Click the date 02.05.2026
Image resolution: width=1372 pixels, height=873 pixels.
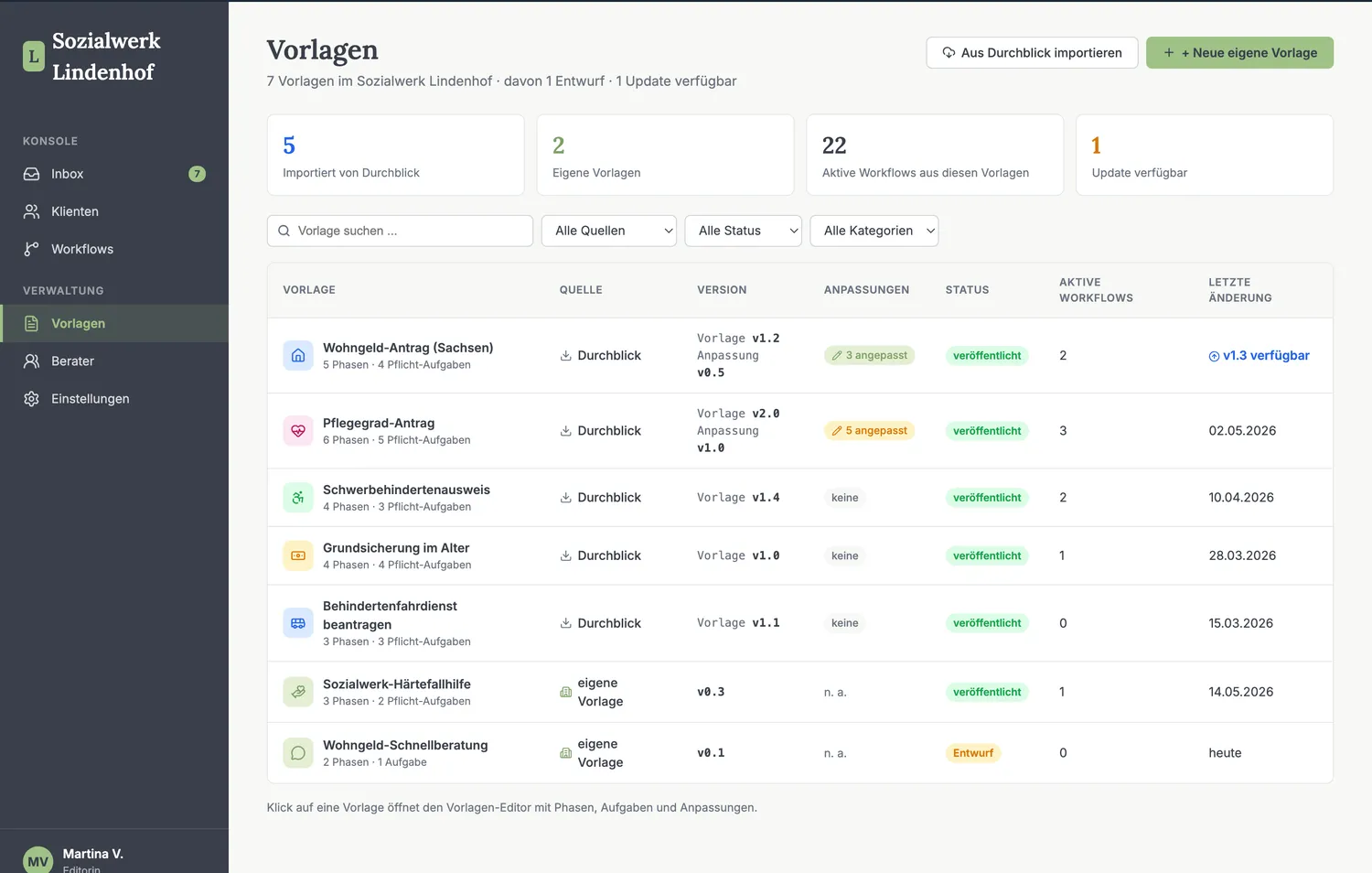[x=1242, y=430]
